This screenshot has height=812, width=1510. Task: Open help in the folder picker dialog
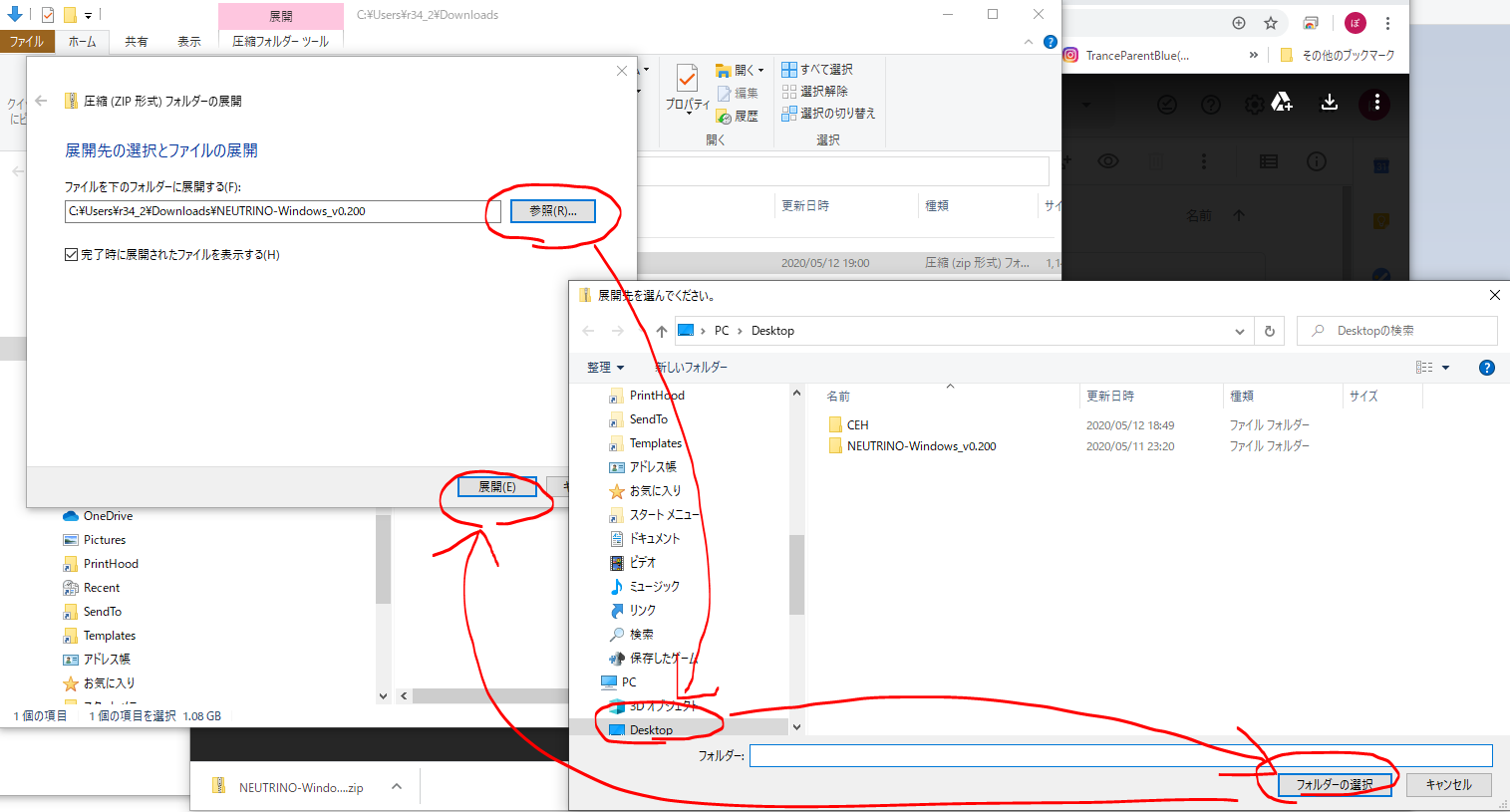(x=1486, y=368)
